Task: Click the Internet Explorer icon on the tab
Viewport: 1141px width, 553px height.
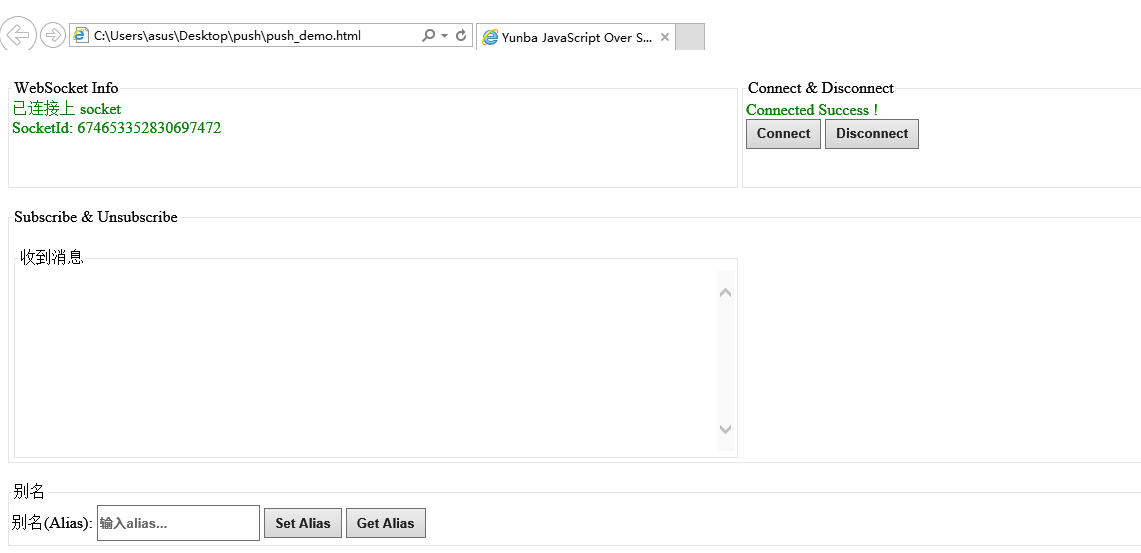Action: [490, 37]
